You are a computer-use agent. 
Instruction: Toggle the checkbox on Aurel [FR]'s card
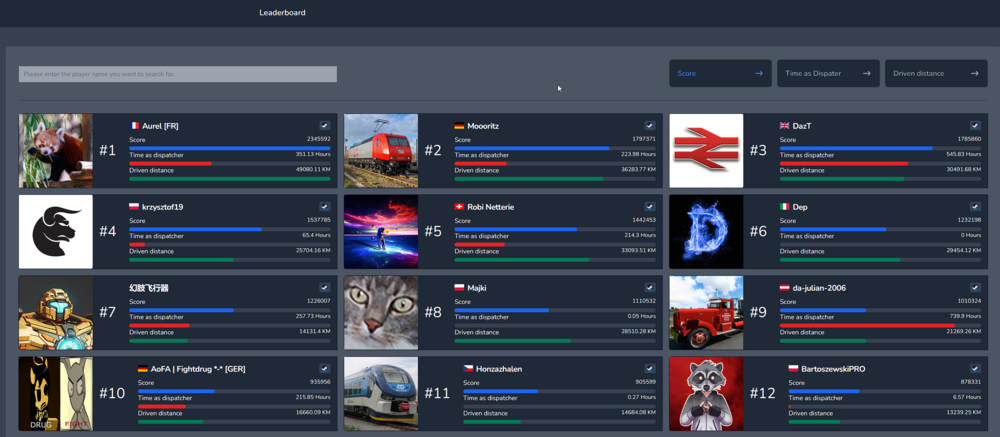pos(325,126)
